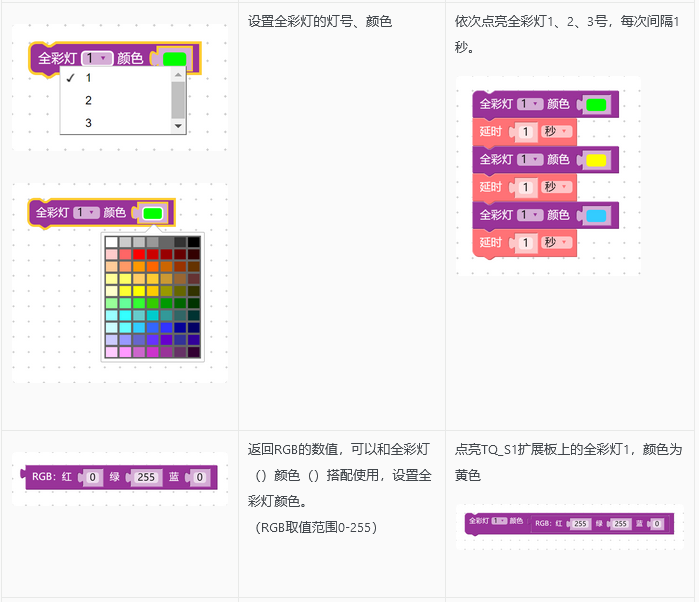Viewport: 699px width, 602px height.
Task: Open lamp dropdown on small bottom-right 全彩灯 block
Action: 499,521
